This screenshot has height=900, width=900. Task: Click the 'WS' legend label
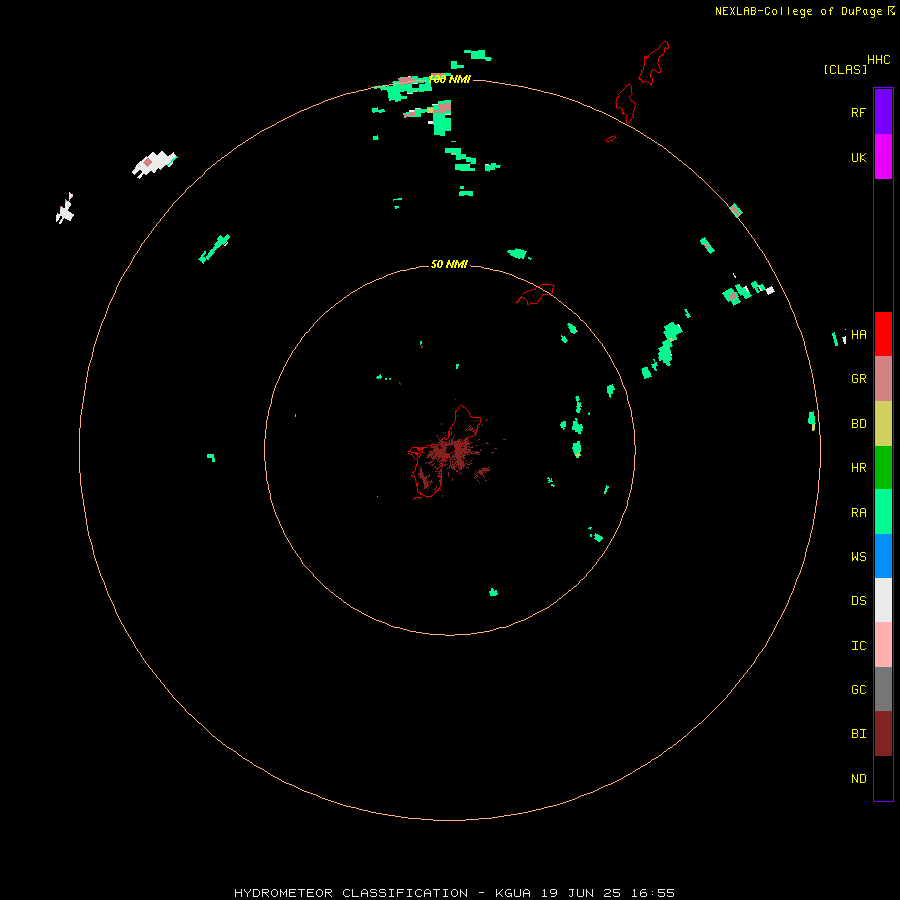(x=858, y=556)
